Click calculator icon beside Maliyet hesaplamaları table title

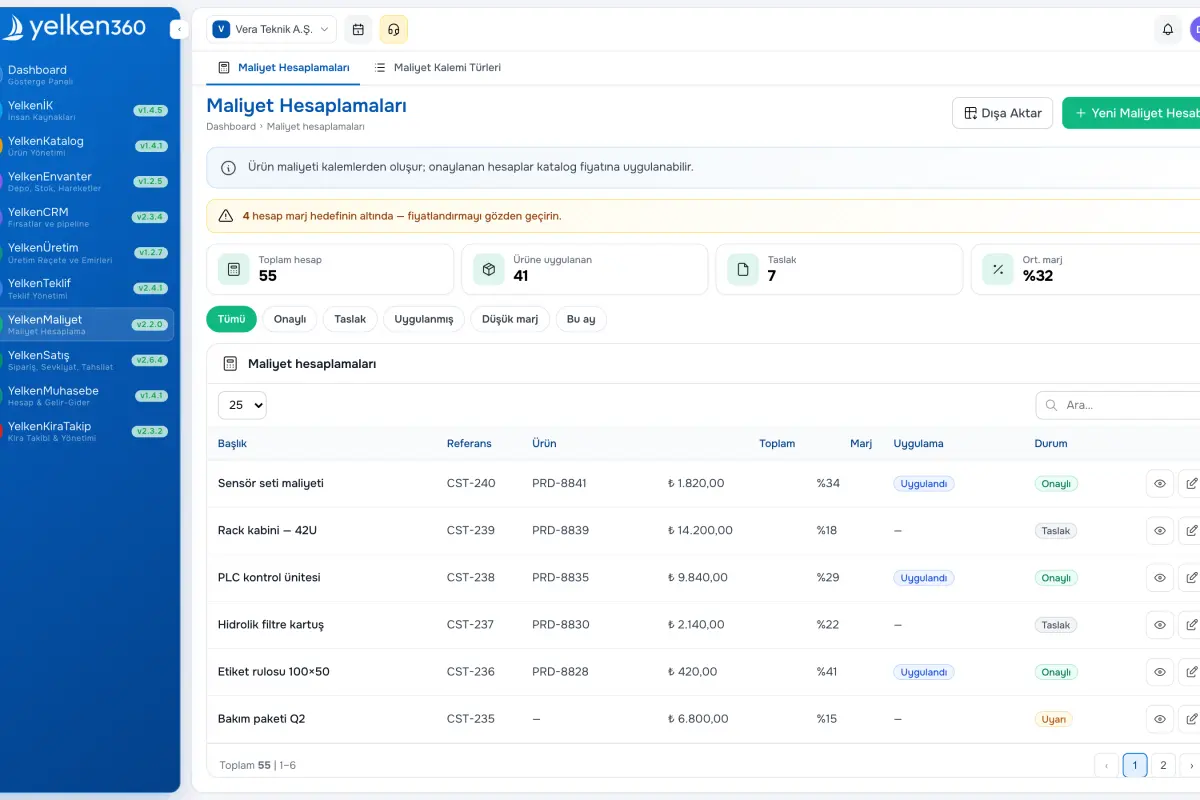pos(230,364)
